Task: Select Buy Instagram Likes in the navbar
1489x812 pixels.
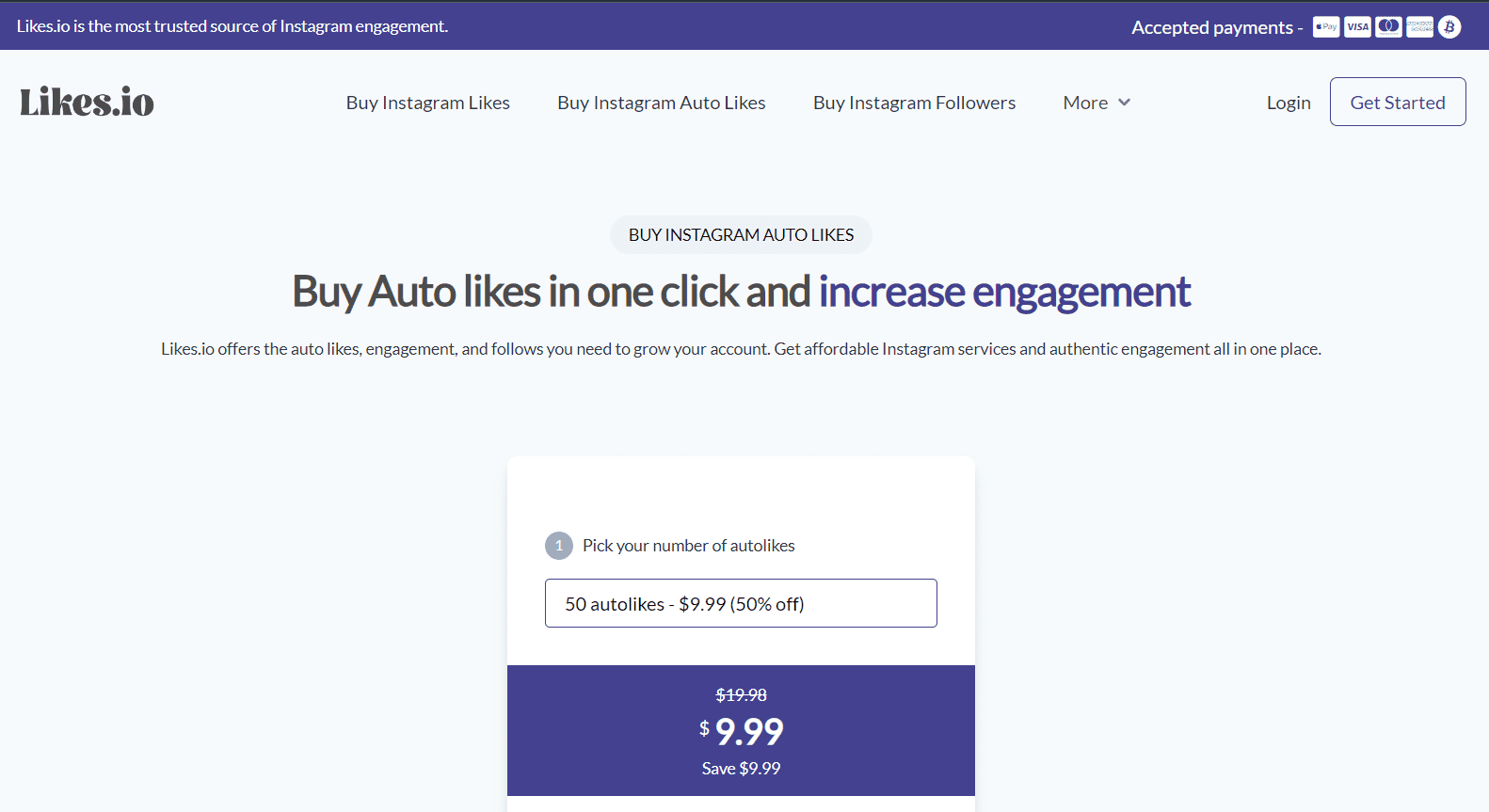Action: pyautogui.click(x=427, y=102)
